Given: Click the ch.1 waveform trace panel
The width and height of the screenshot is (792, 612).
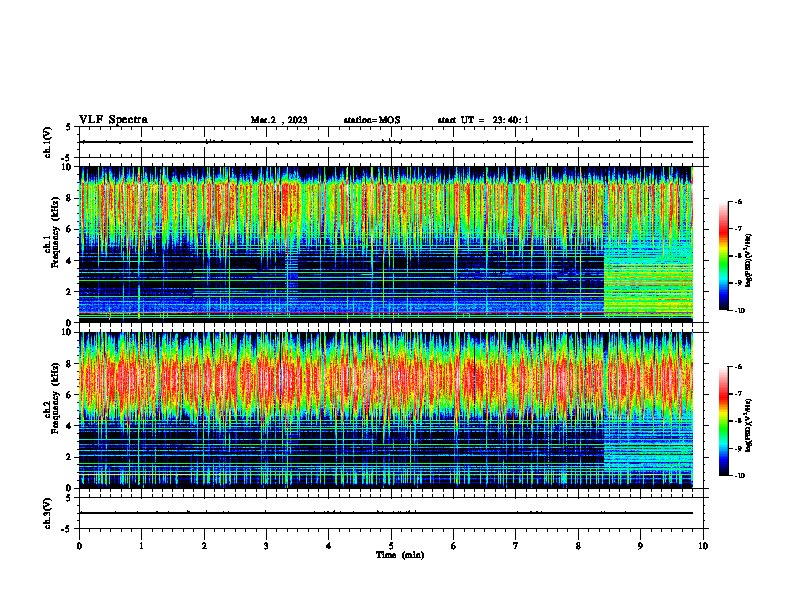Looking at the screenshot, I should (391, 142).
